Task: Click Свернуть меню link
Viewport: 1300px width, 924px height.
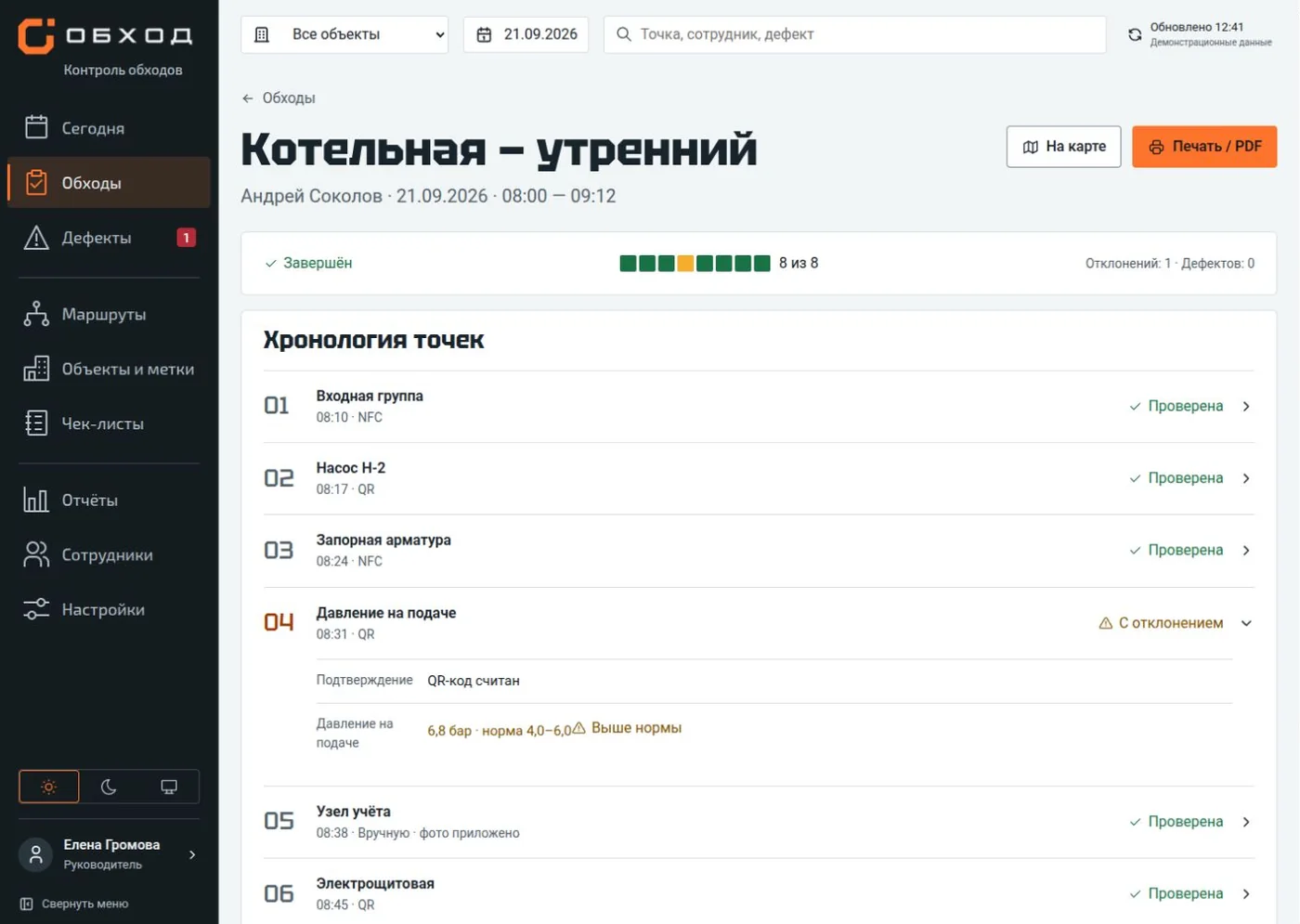Action: (74, 904)
